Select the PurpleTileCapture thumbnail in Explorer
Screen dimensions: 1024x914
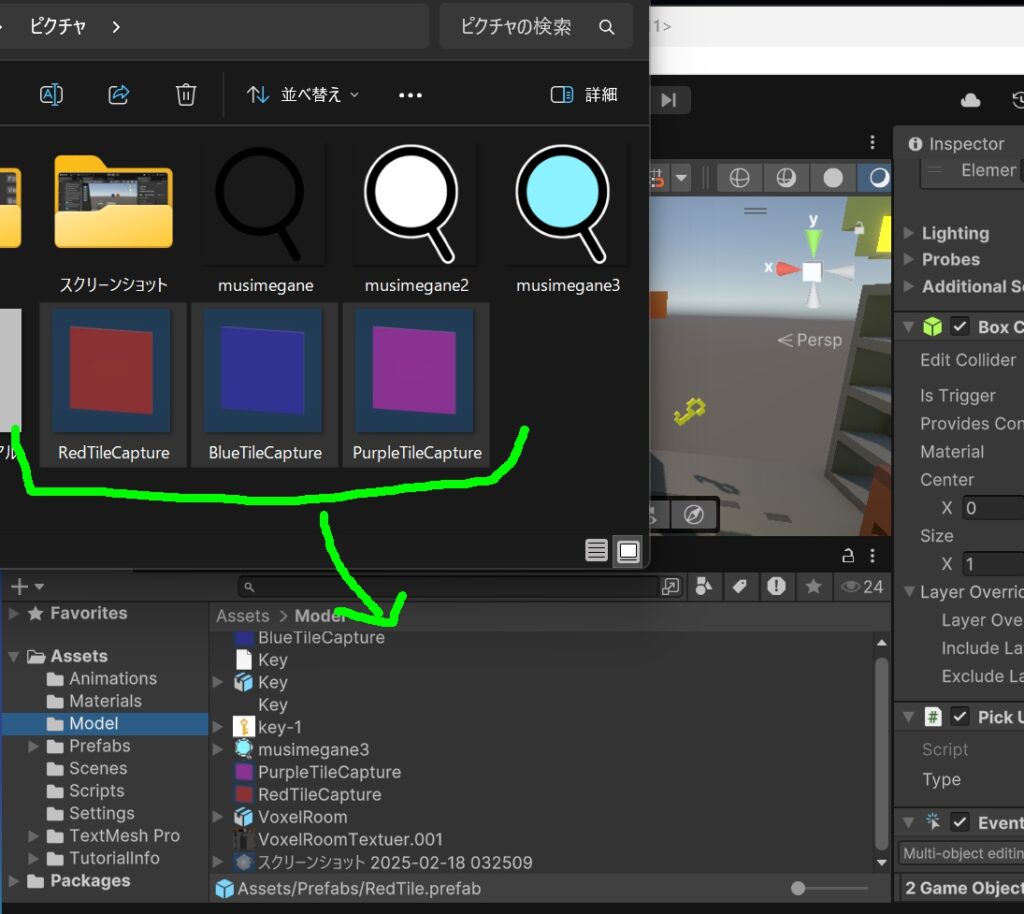tap(416, 385)
